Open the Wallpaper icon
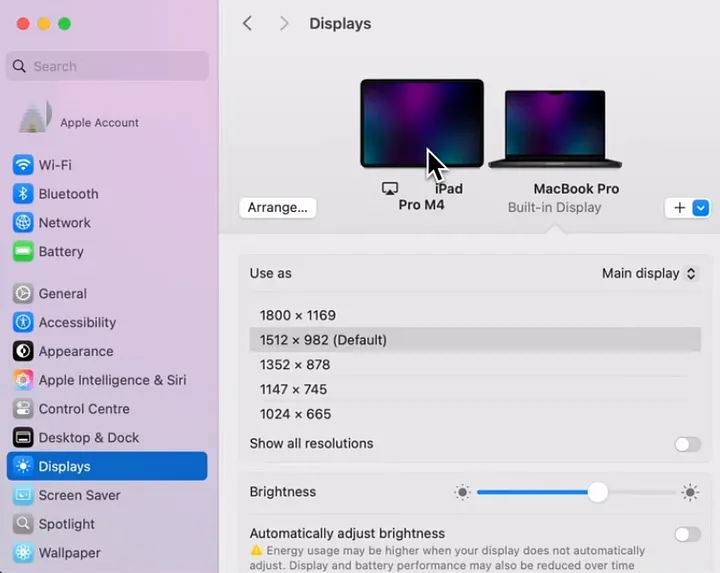The width and height of the screenshot is (720, 573). click(23, 553)
